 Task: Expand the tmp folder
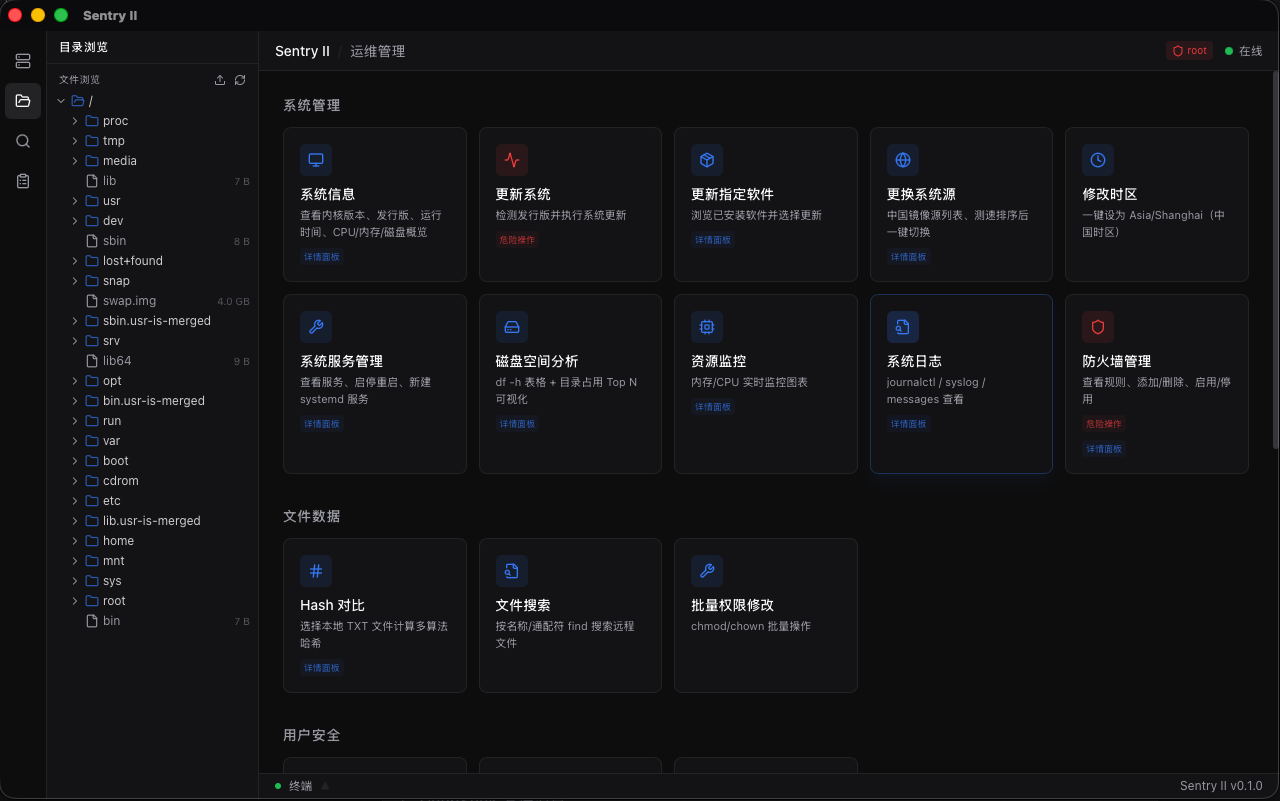[75, 141]
